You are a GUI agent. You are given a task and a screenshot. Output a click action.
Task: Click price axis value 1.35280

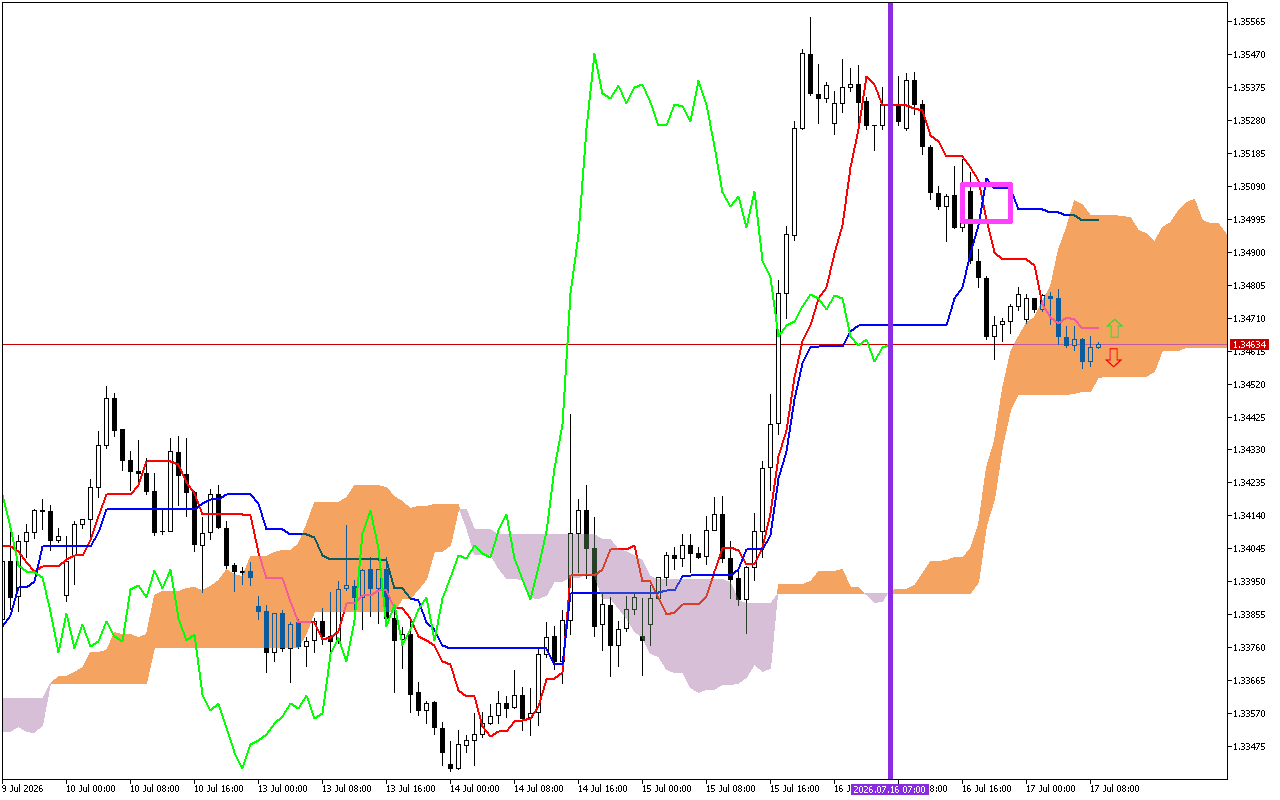click(1250, 120)
